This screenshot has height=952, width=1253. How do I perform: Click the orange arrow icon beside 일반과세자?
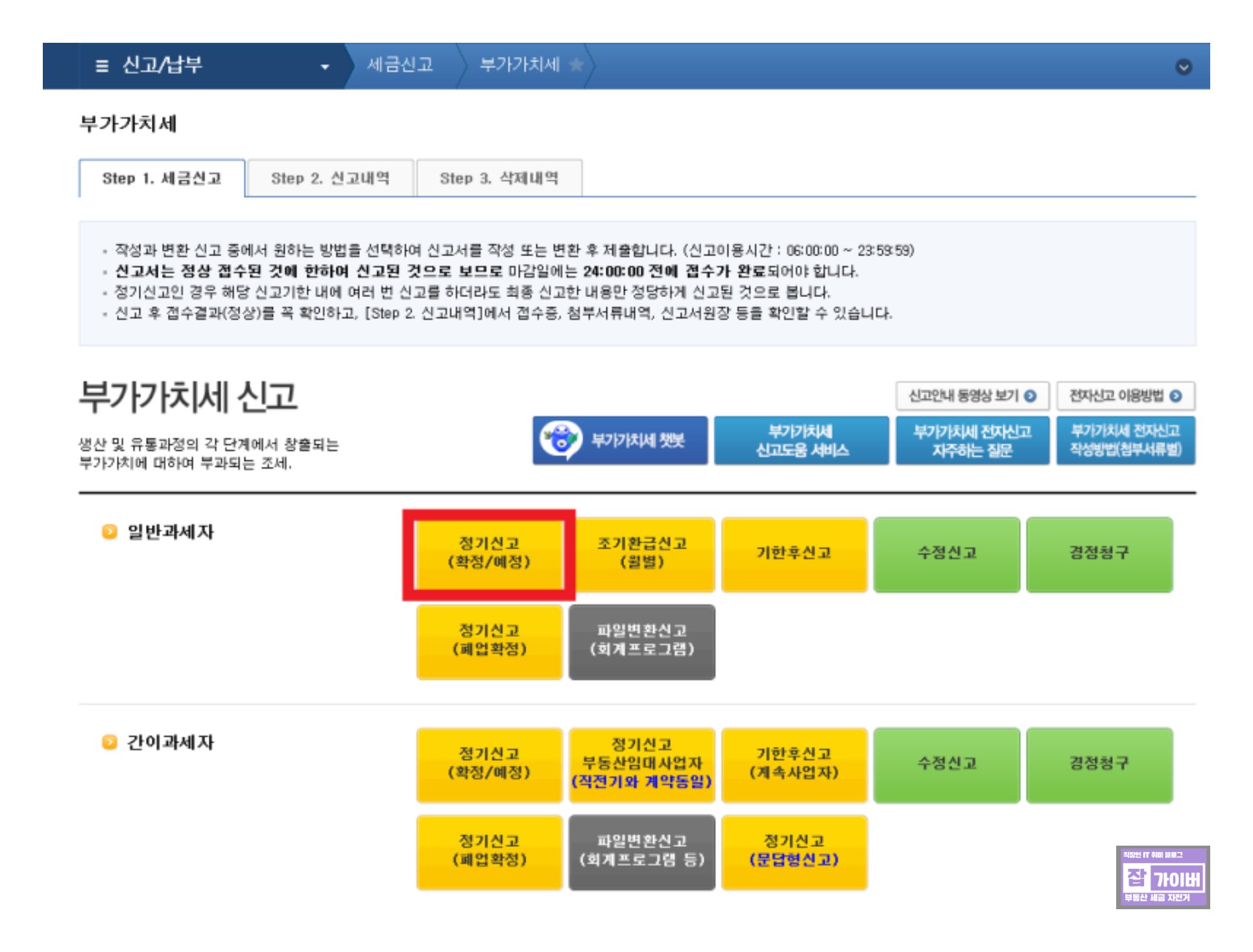point(110,532)
